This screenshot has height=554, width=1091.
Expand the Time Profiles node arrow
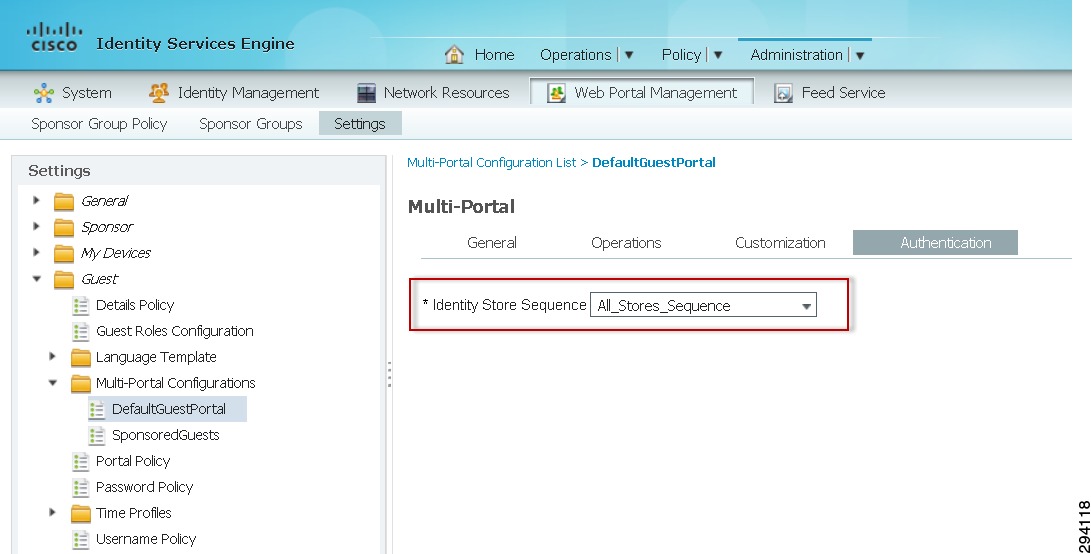pyautogui.click(x=52, y=512)
